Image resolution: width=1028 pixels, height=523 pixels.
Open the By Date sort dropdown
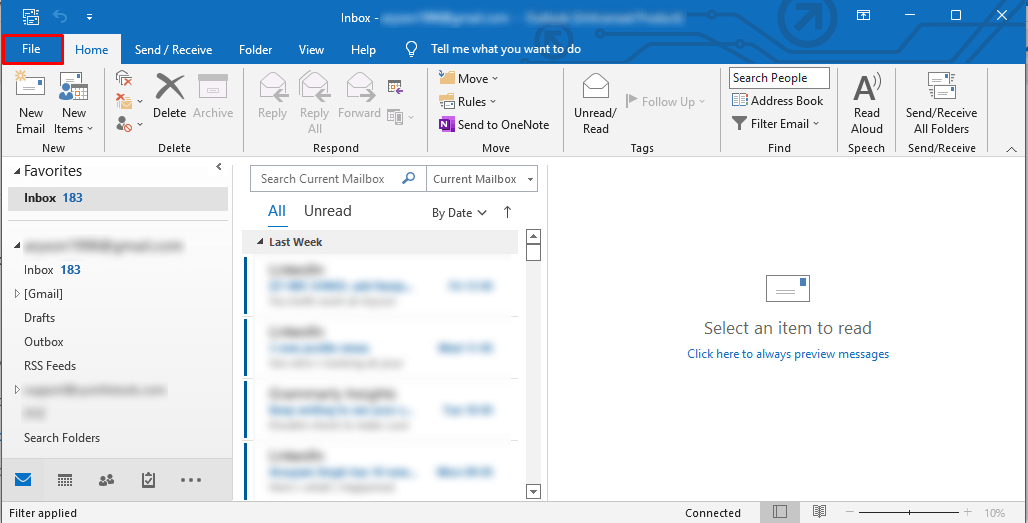coord(459,213)
